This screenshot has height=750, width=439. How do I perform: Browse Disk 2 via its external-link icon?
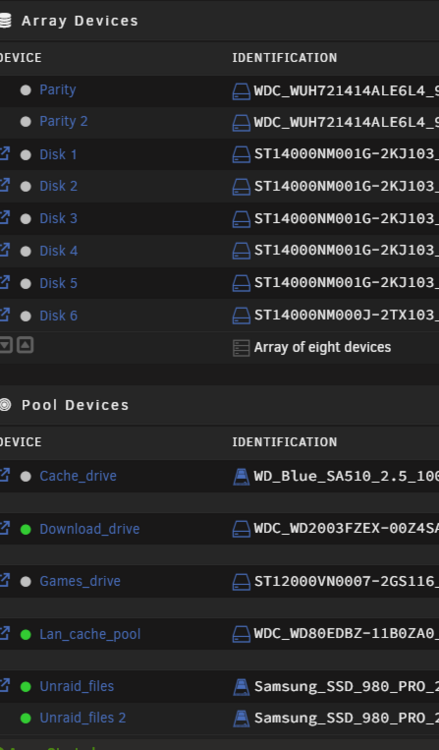(x=4, y=185)
